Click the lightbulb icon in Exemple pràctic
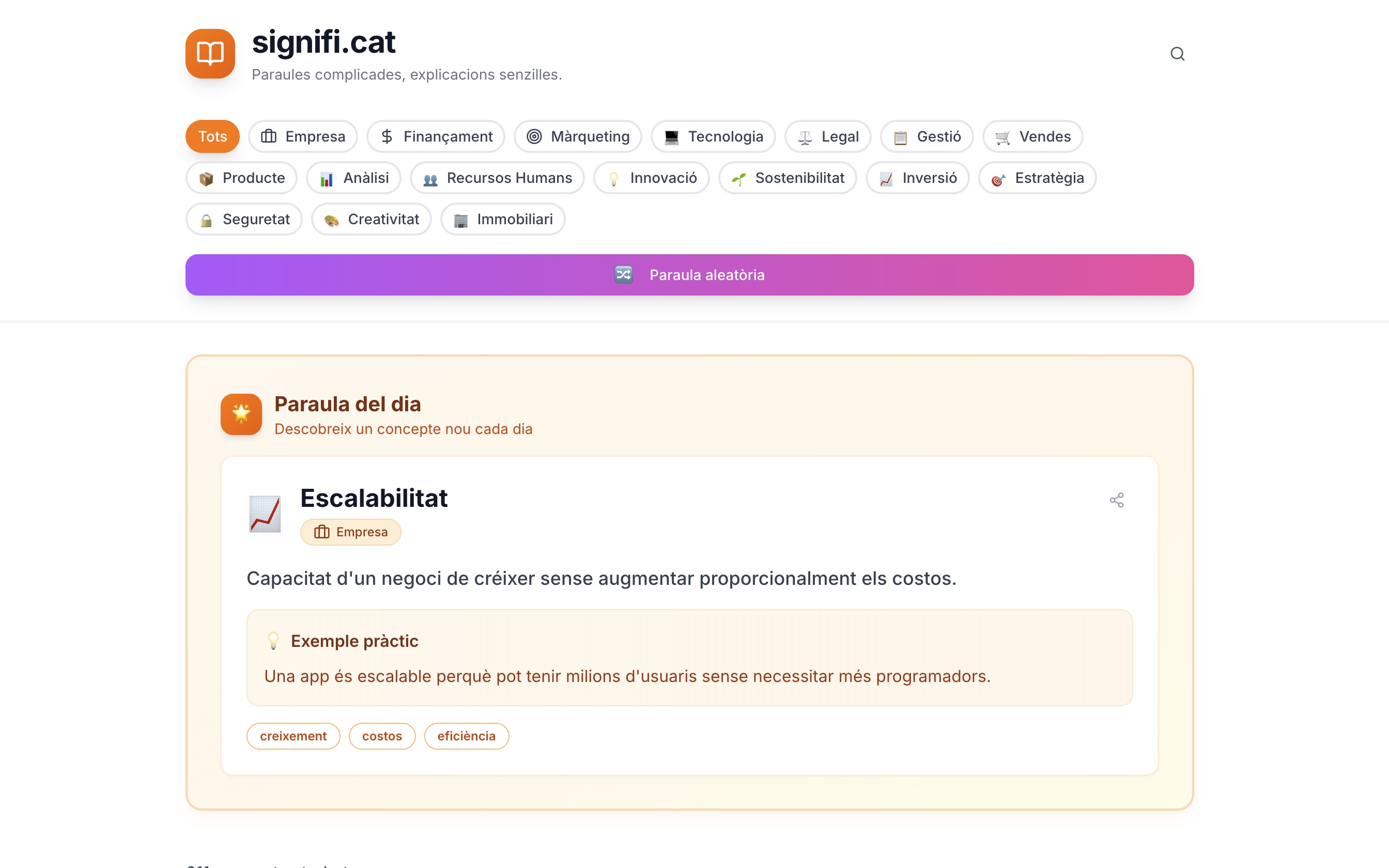 (x=274, y=641)
